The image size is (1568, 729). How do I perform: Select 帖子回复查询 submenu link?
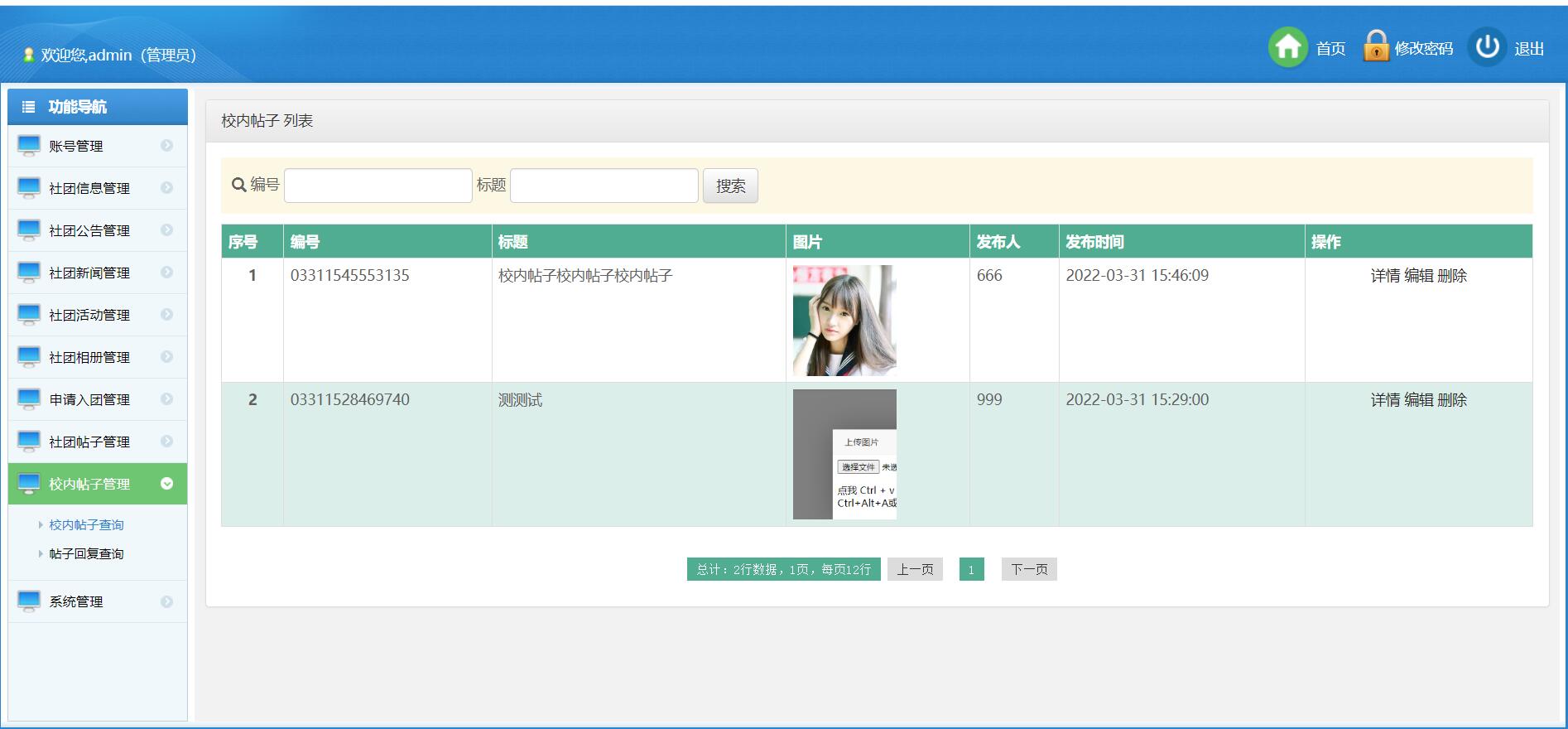pyautogui.click(x=86, y=554)
